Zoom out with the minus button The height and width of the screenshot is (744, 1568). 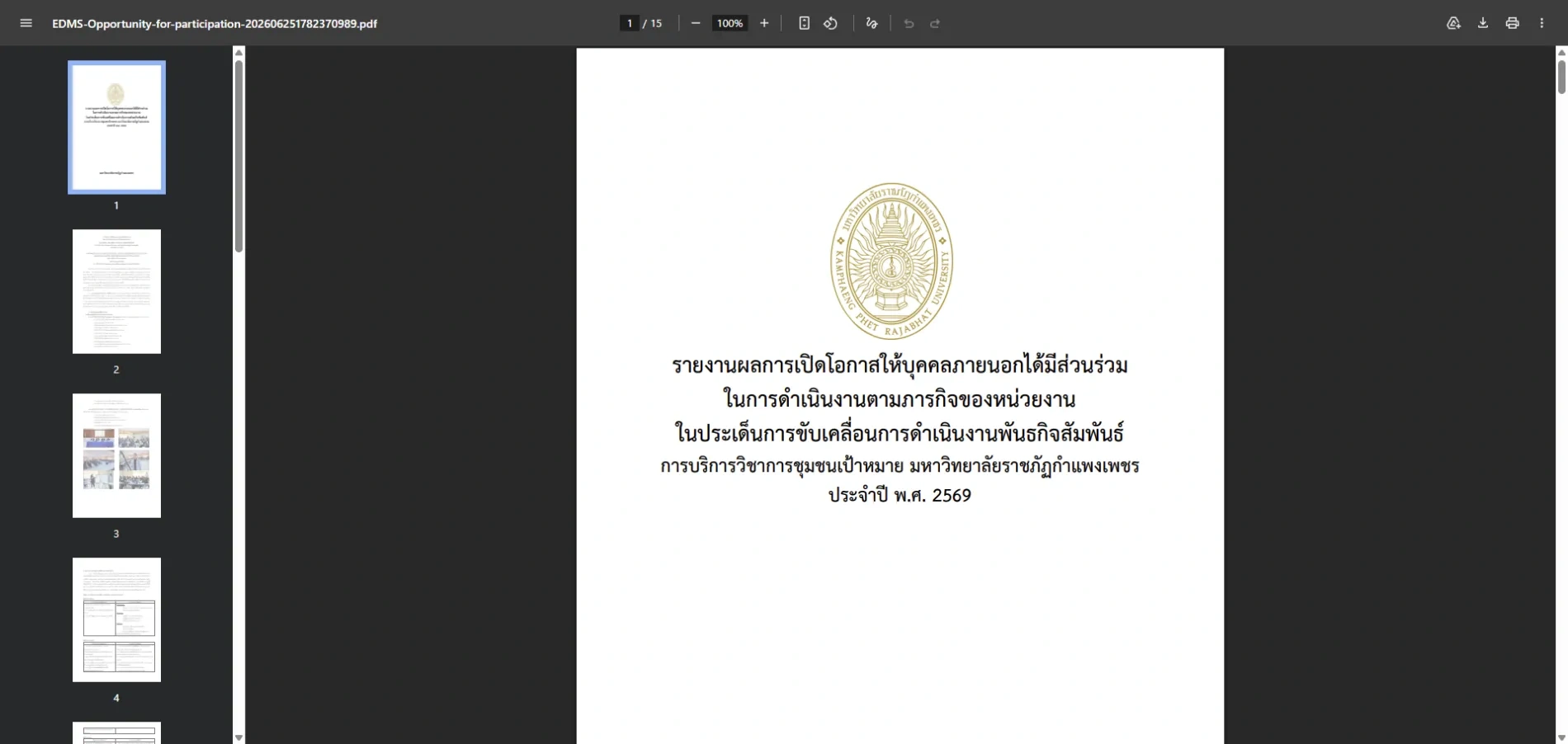click(696, 23)
